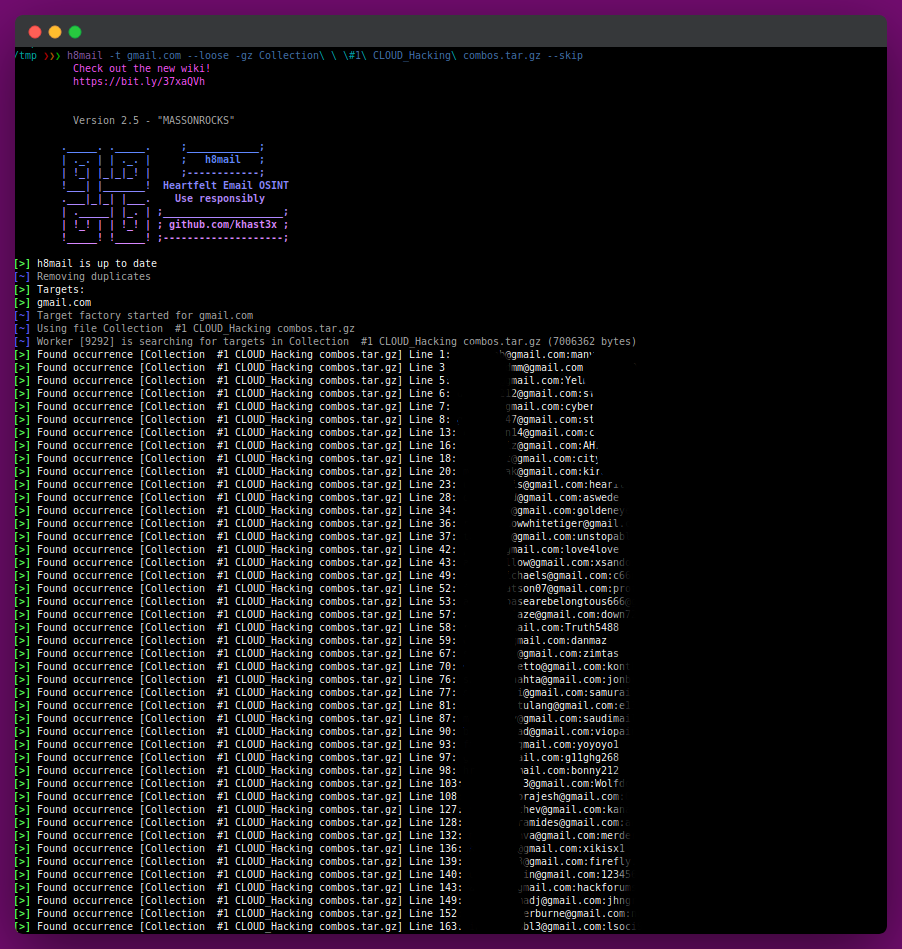Click the Found occurrence row for Line 13

(305, 433)
